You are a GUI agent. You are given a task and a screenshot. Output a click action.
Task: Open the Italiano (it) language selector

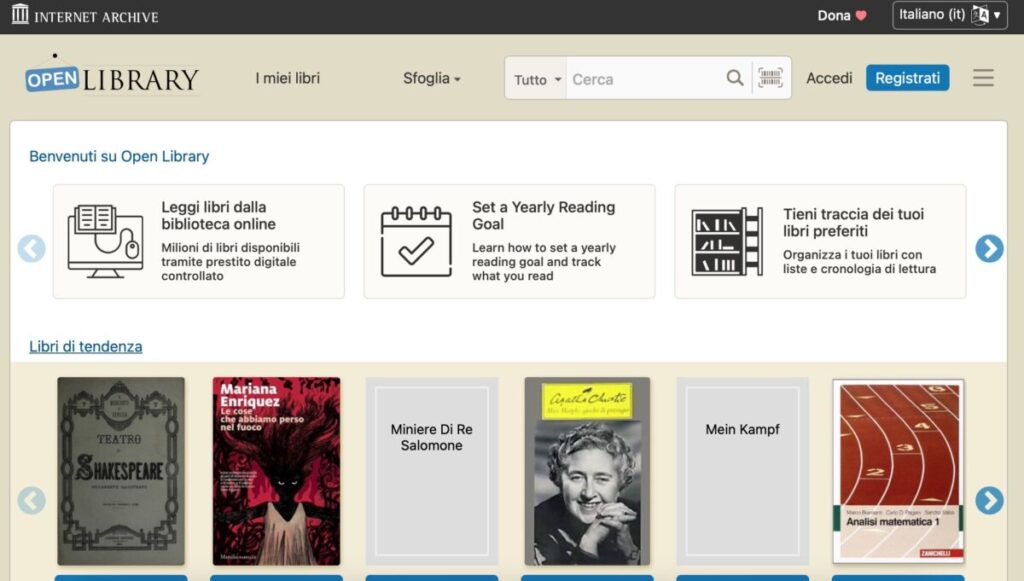click(949, 15)
